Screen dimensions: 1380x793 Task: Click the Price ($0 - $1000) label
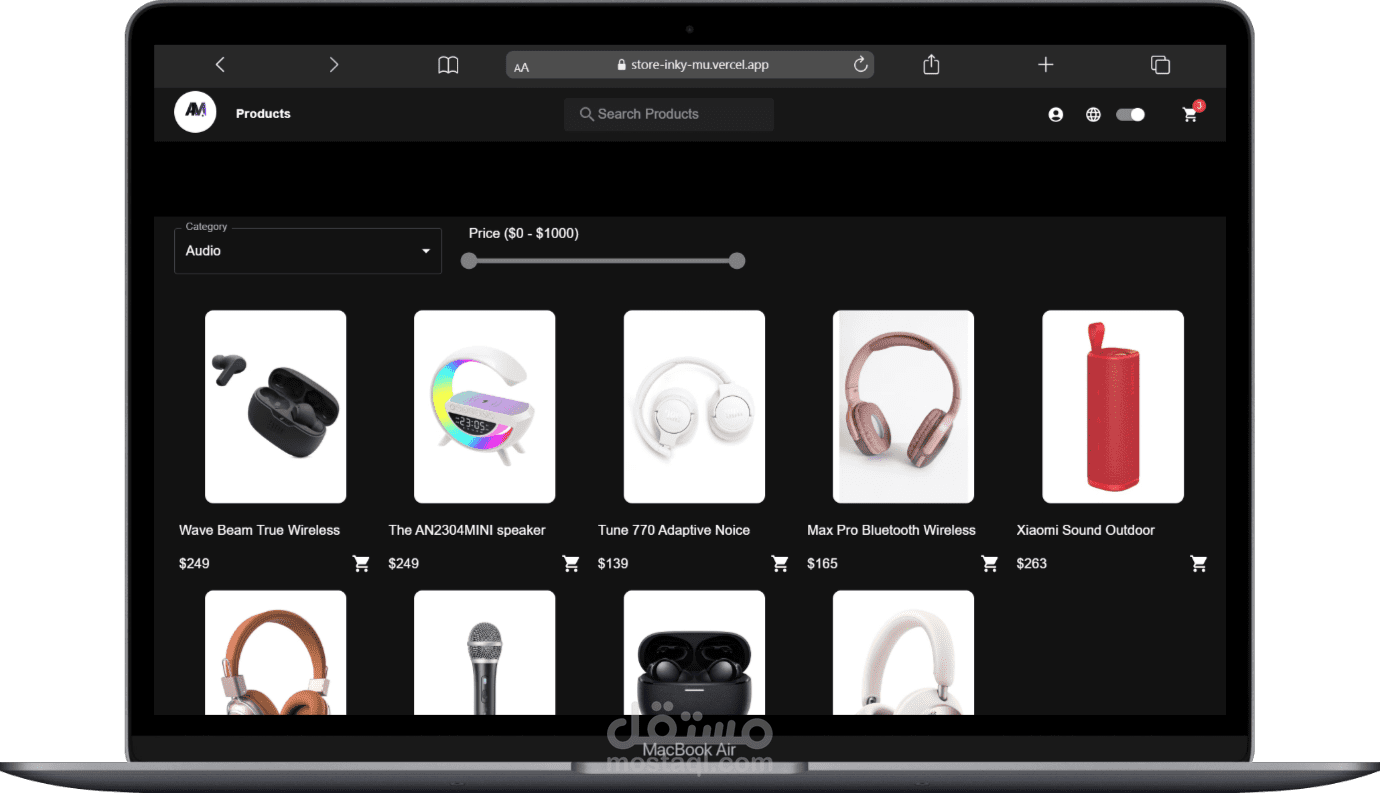tap(524, 233)
